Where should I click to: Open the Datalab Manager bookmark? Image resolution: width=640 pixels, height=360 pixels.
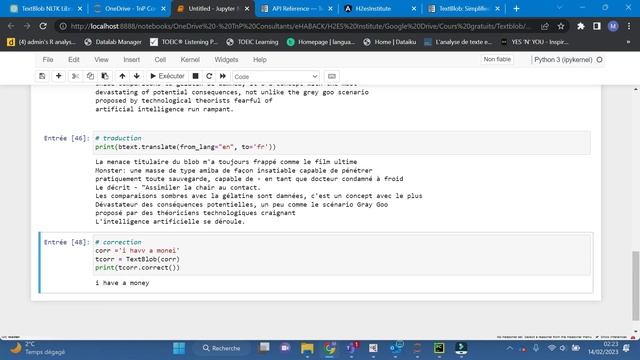click(113, 42)
